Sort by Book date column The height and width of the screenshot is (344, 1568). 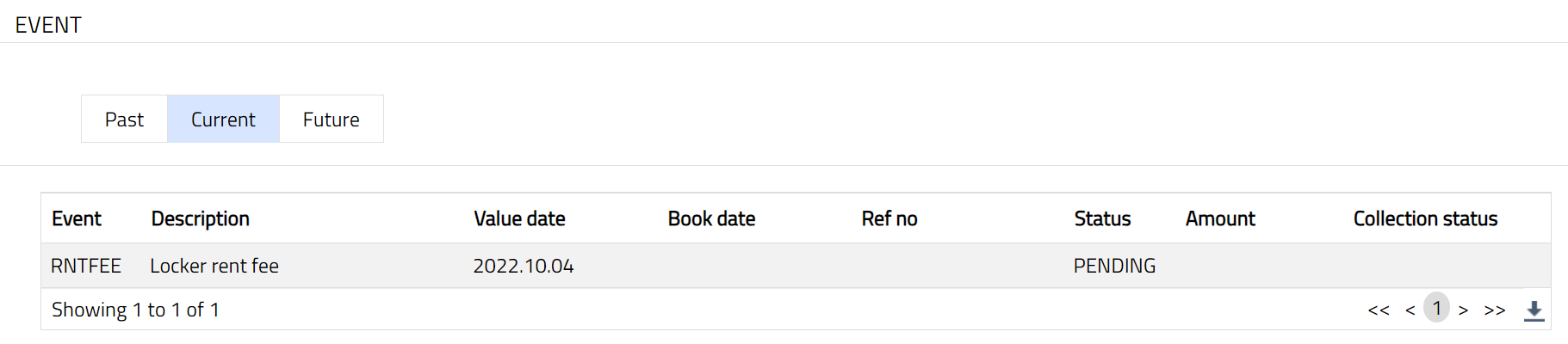coord(711,219)
